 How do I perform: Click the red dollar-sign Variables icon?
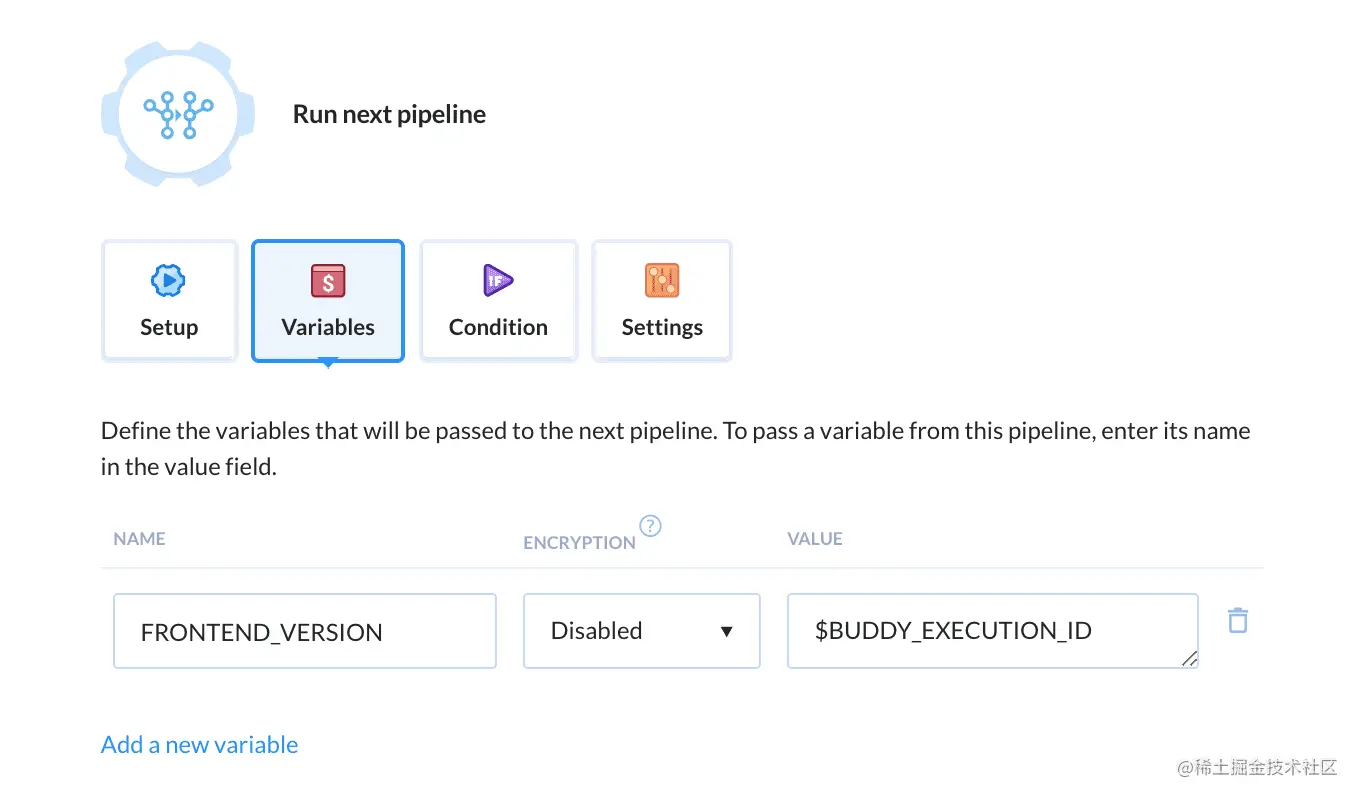pyautogui.click(x=328, y=281)
